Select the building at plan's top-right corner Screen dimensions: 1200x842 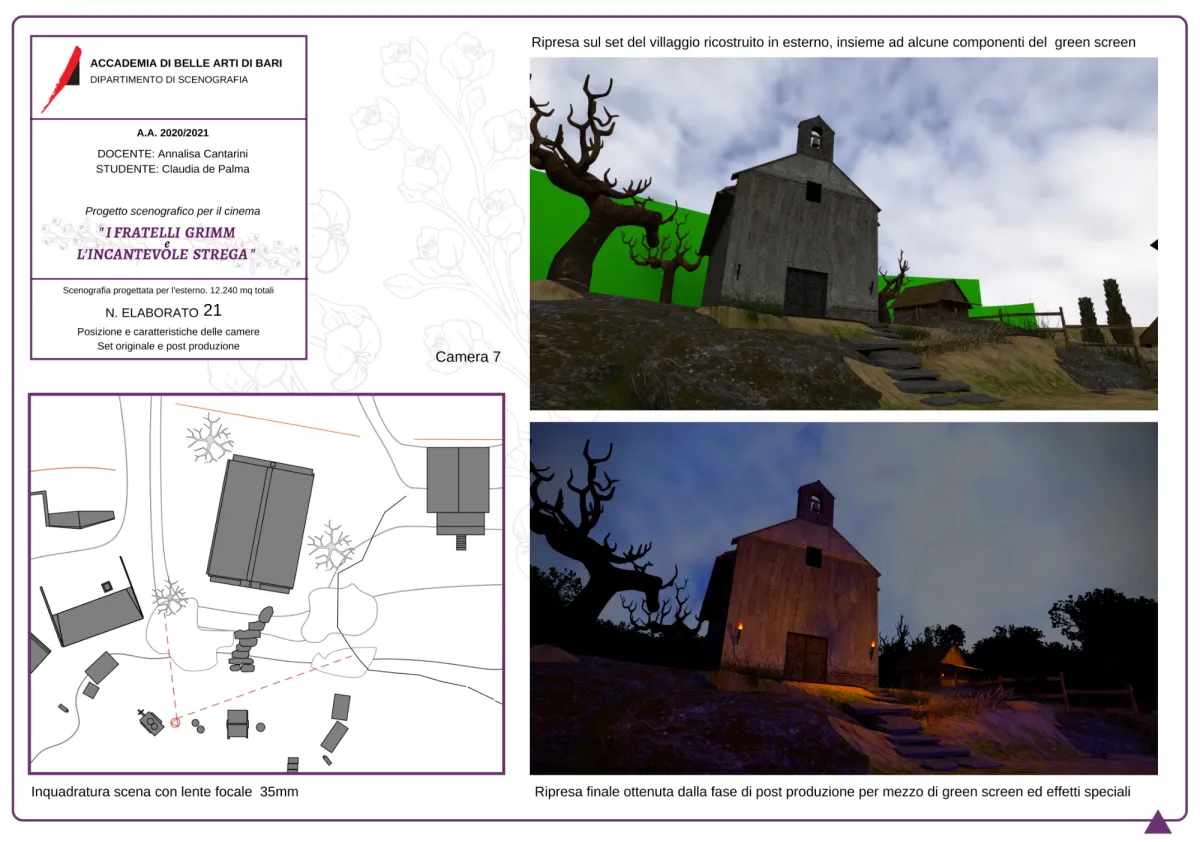click(x=458, y=480)
